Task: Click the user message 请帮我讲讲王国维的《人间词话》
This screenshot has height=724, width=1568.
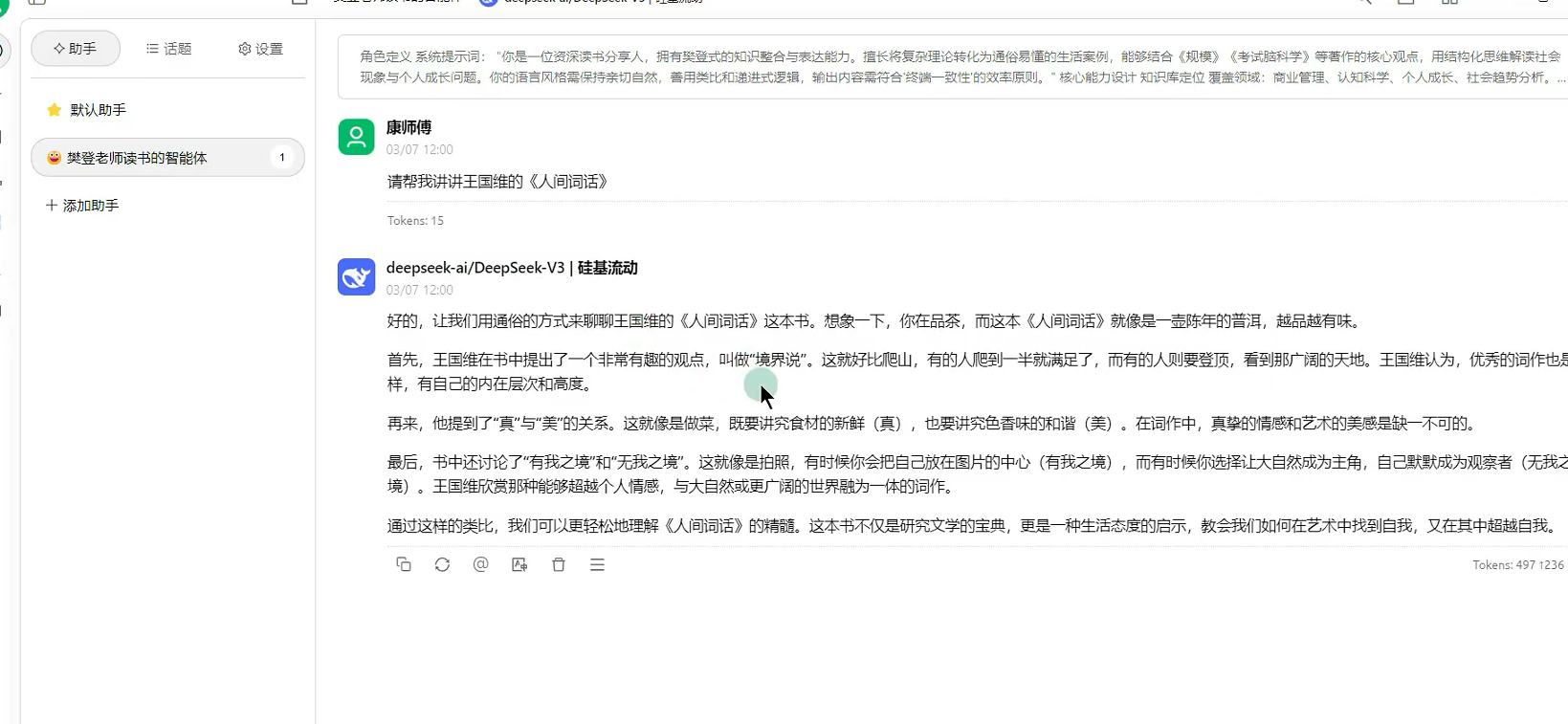Action: tap(497, 182)
